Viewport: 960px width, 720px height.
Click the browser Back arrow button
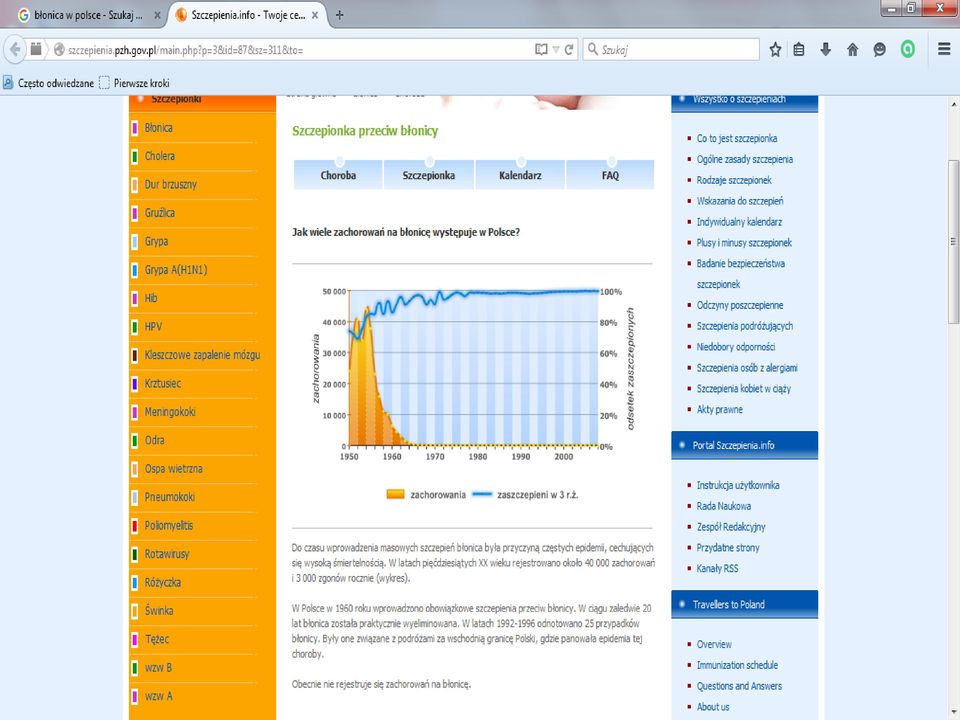pos(15,50)
